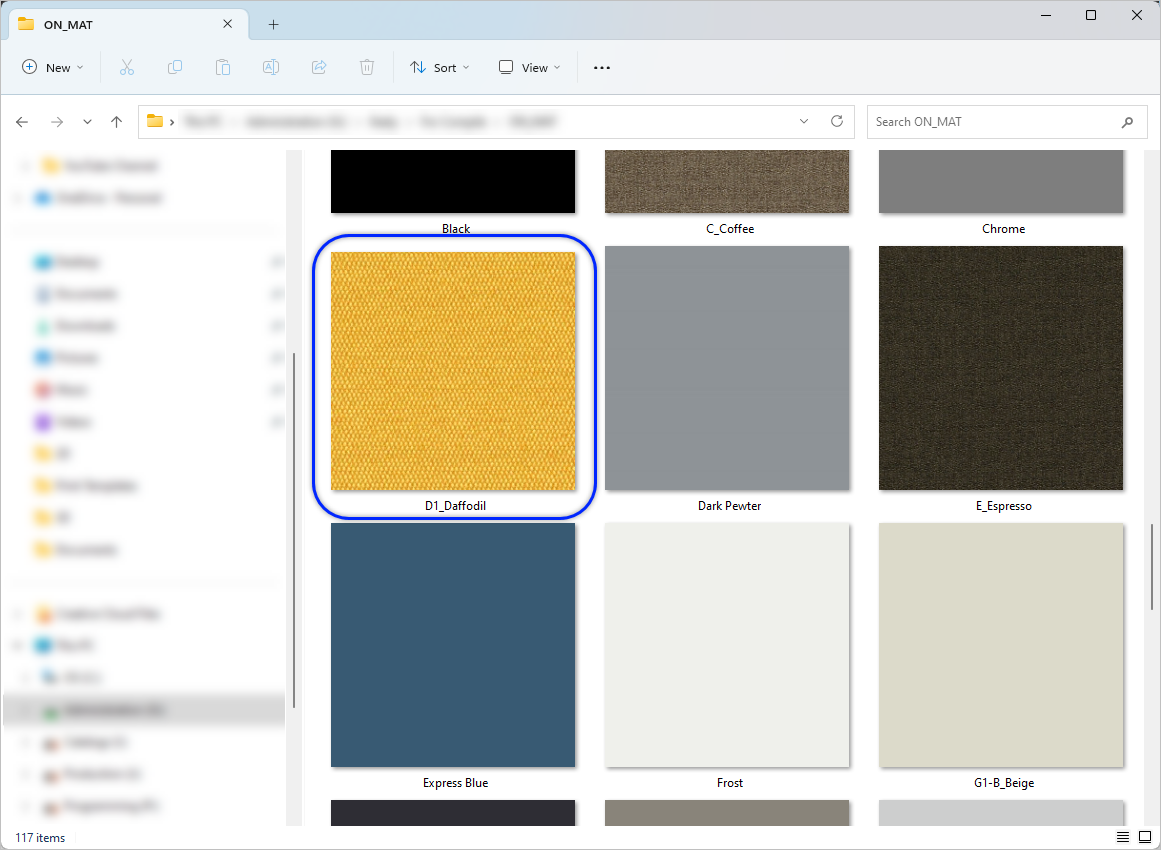This screenshot has height=850, width=1161.
Task: Open the View dropdown
Action: (x=528, y=67)
